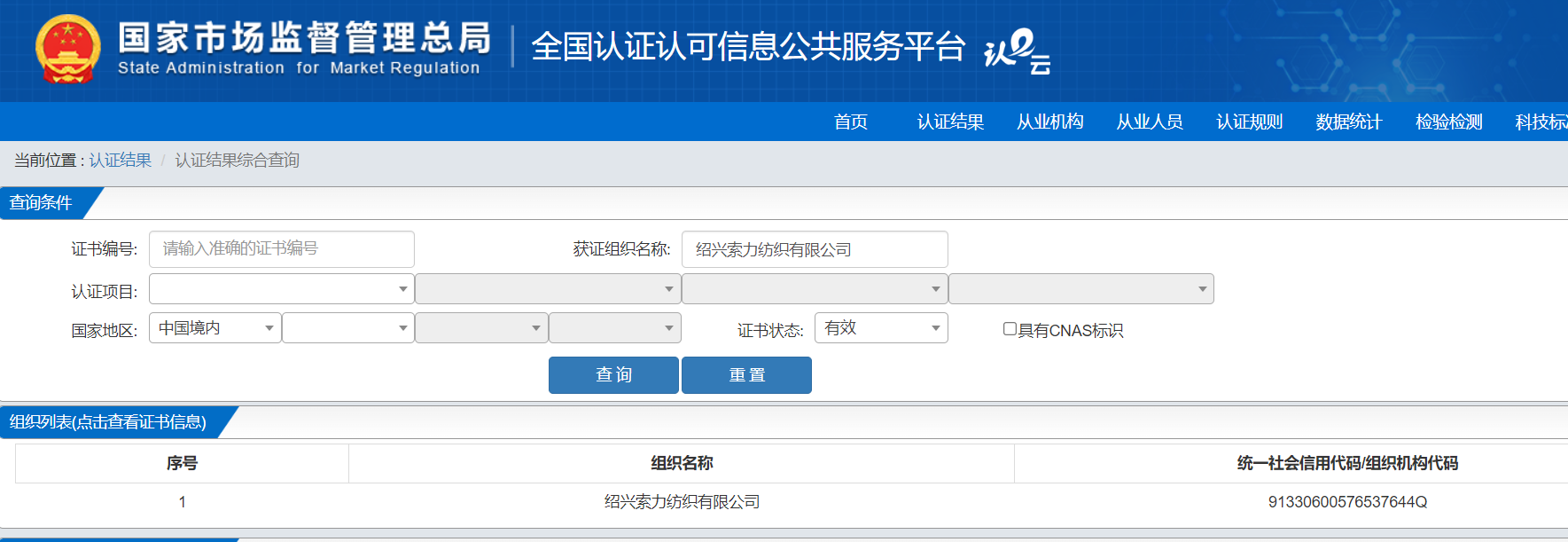Open the 认证规则 menu

[x=1249, y=122]
